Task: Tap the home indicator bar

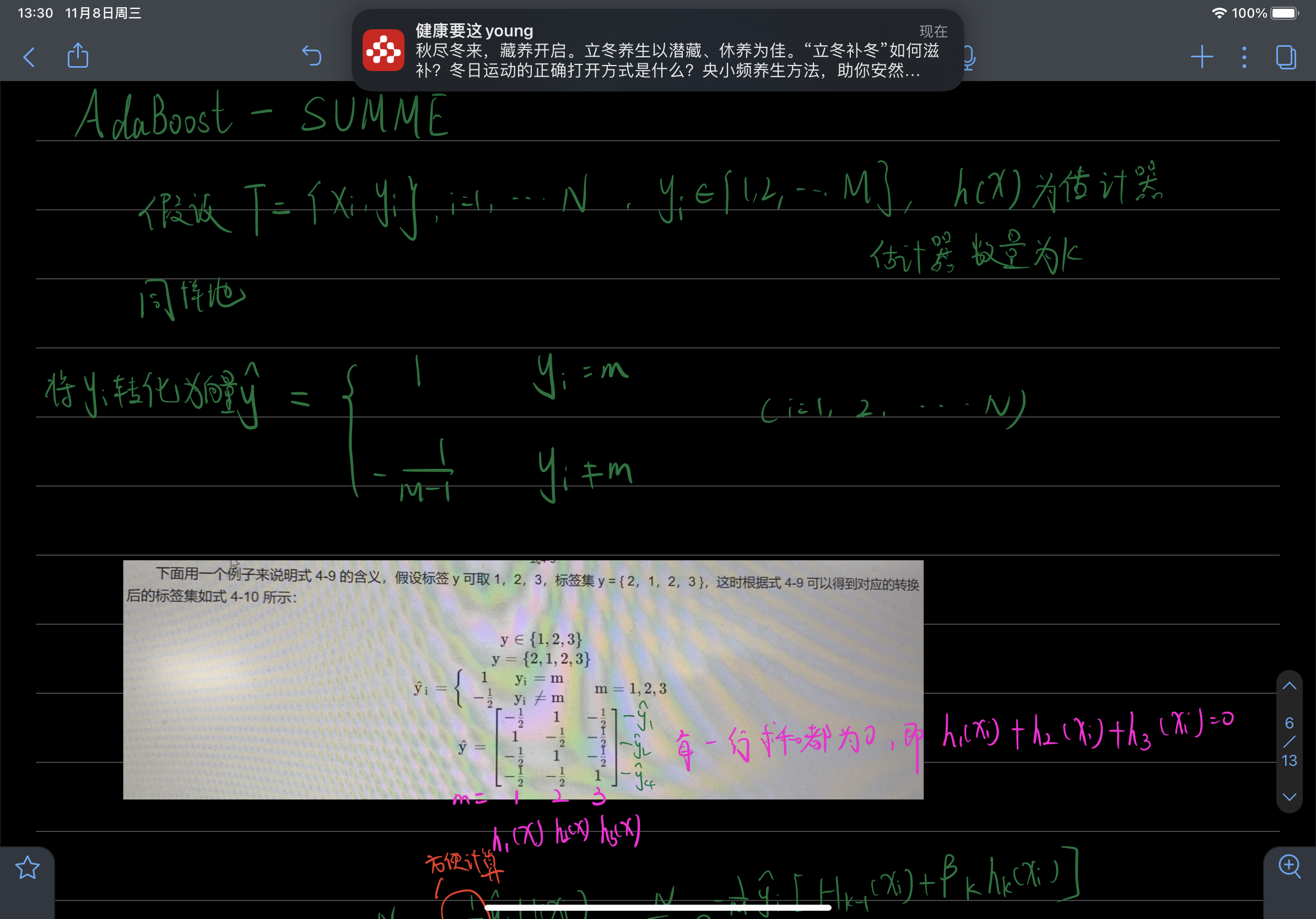Action: coord(657,907)
